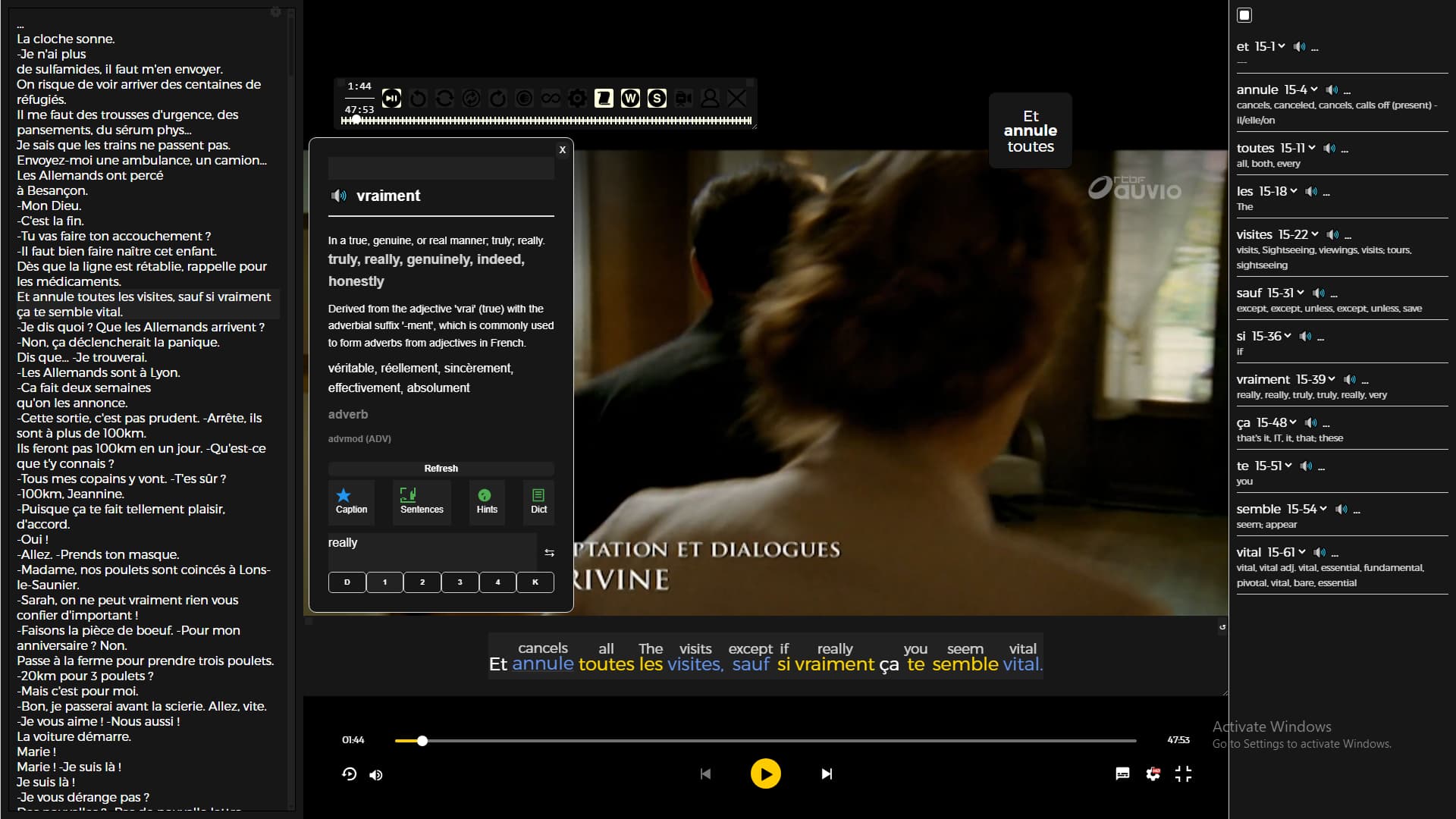This screenshot has width=1456, height=819.
Task: Click the bottom video progress slider
Action: (764, 741)
